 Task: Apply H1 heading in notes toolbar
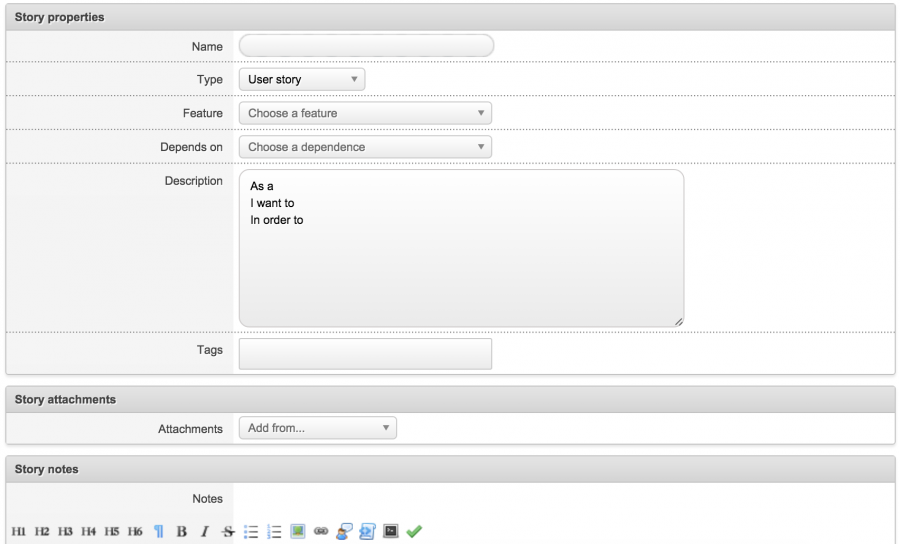click(18, 531)
